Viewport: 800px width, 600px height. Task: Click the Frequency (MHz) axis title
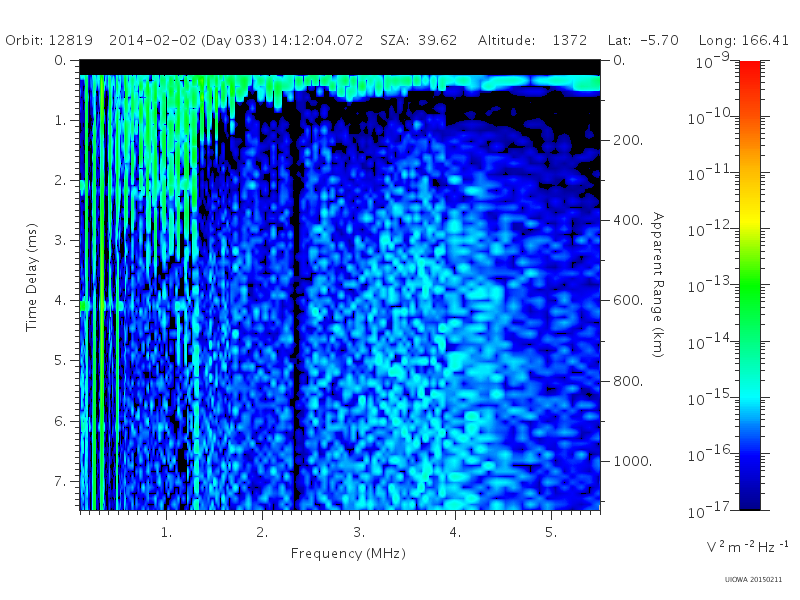pyautogui.click(x=348, y=554)
